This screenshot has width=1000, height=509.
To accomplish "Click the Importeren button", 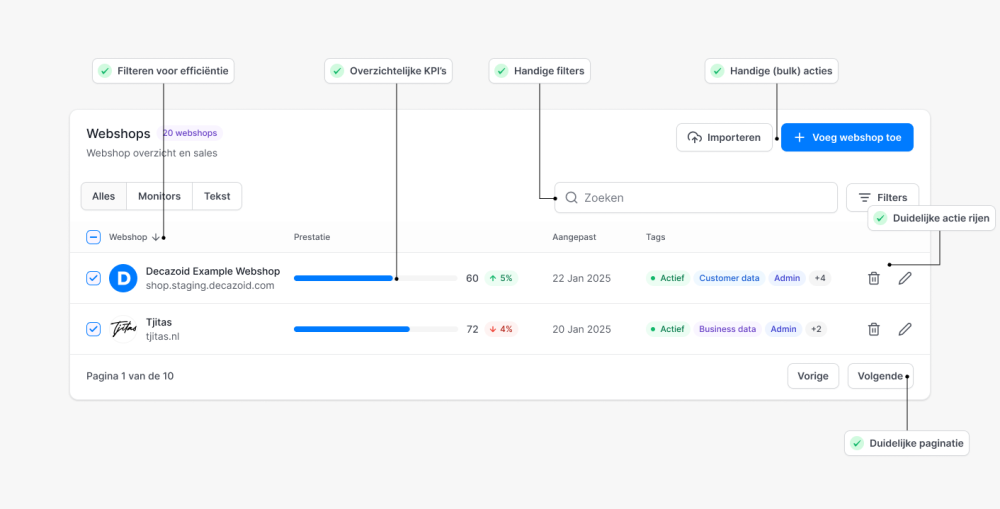I will tap(724, 137).
